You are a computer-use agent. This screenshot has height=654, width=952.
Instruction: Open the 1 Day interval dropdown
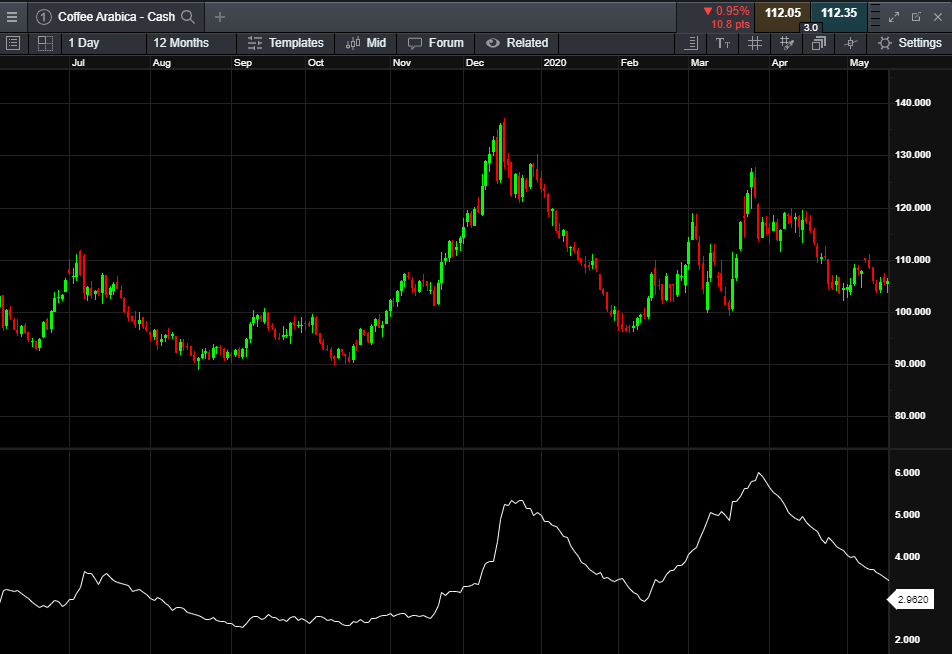pyautogui.click(x=103, y=43)
